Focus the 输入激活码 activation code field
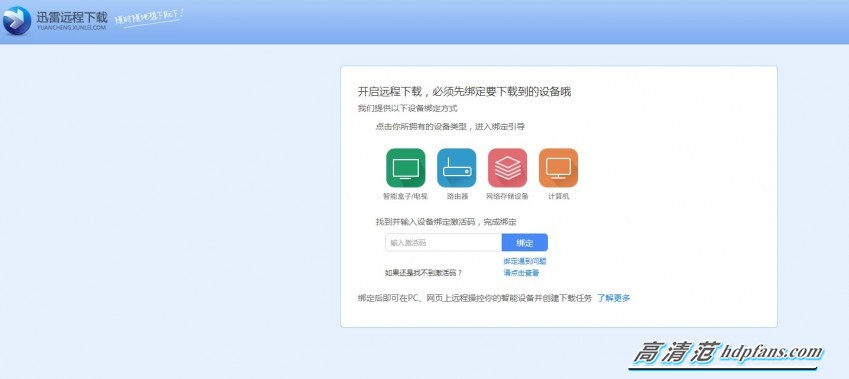 click(443, 243)
